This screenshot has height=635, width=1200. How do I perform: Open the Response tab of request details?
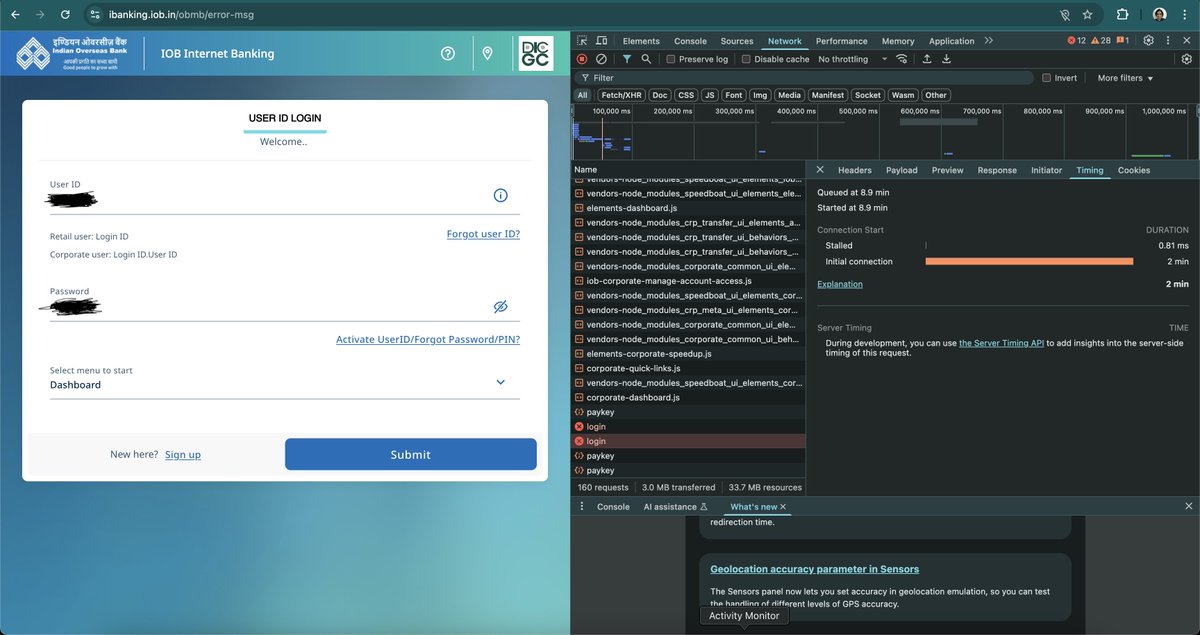[997, 170]
